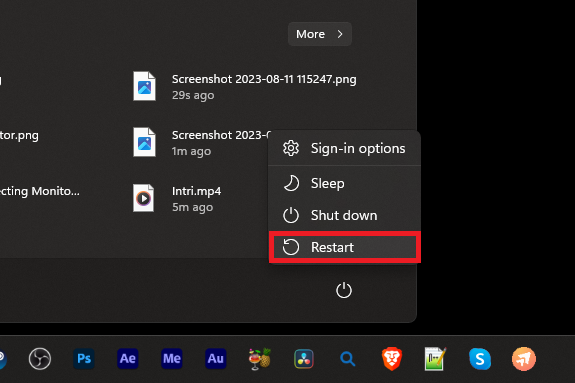
Task: Launch Skype from the taskbar
Action: pyautogui.click(x=480, y=358)
